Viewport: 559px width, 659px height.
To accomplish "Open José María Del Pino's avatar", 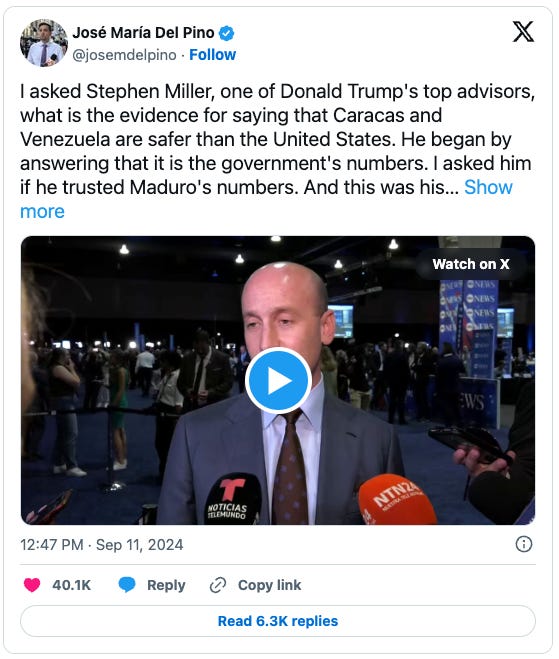I will pos(44,43).
